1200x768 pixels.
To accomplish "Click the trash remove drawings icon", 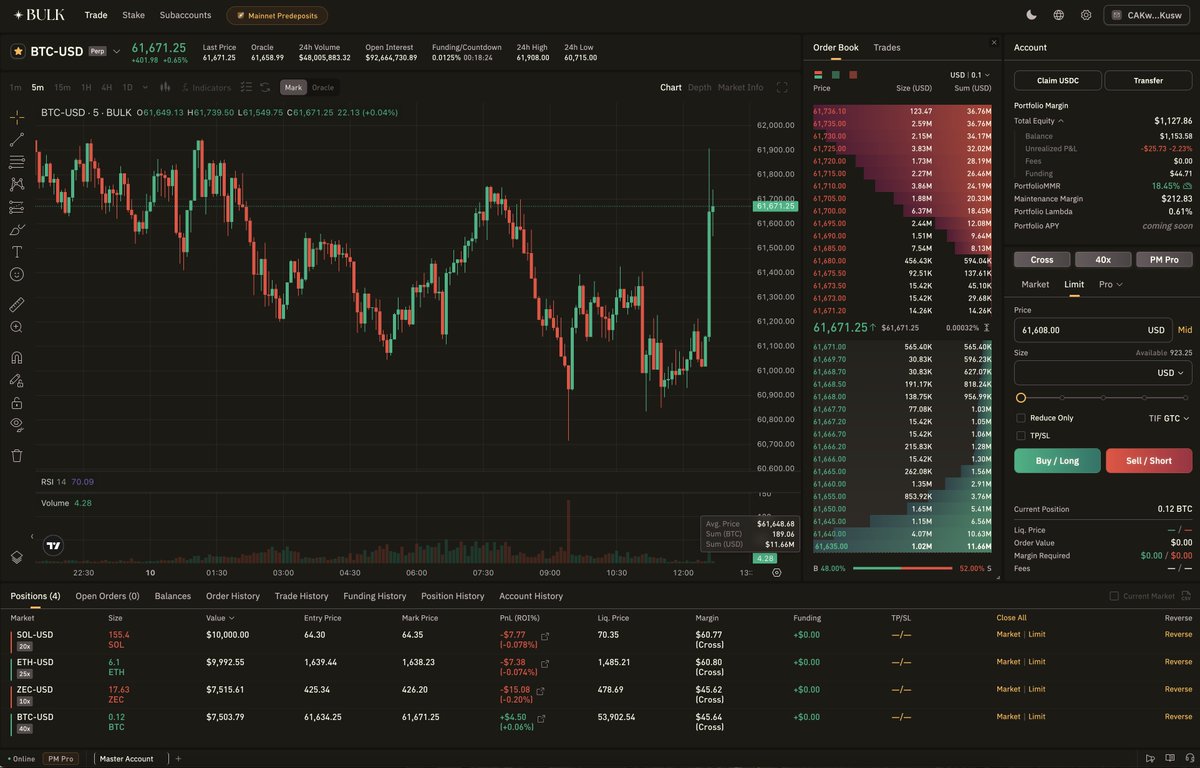I will tap(16, 455).
